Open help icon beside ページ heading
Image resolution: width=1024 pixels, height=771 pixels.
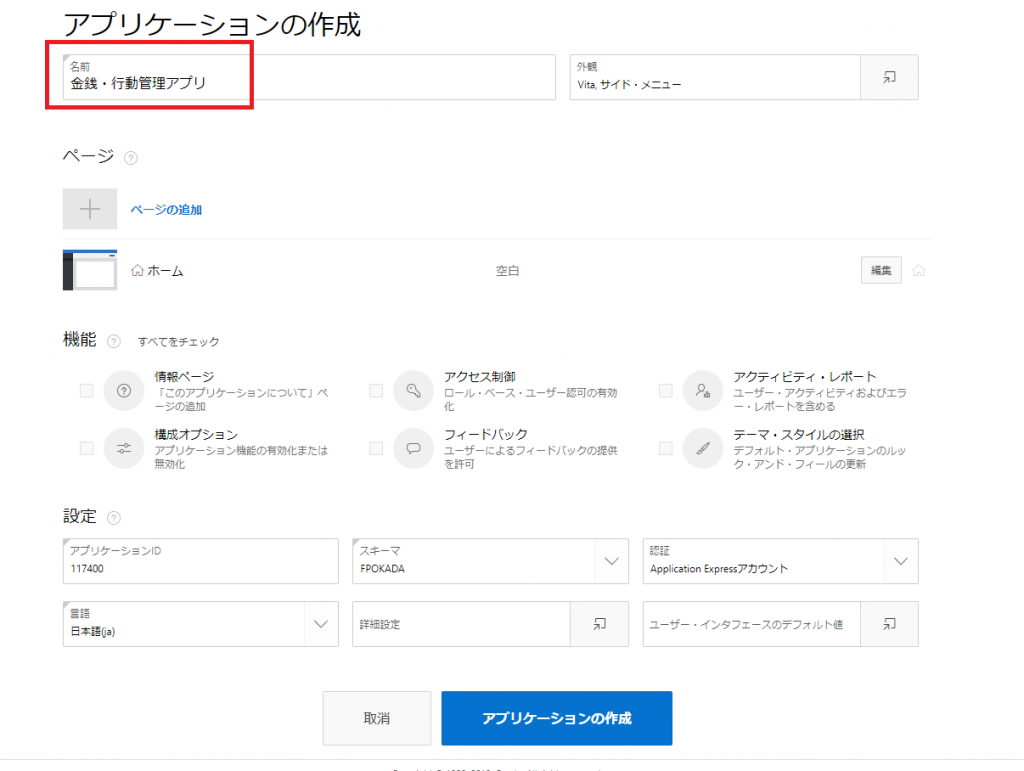(x=131, y=158)
